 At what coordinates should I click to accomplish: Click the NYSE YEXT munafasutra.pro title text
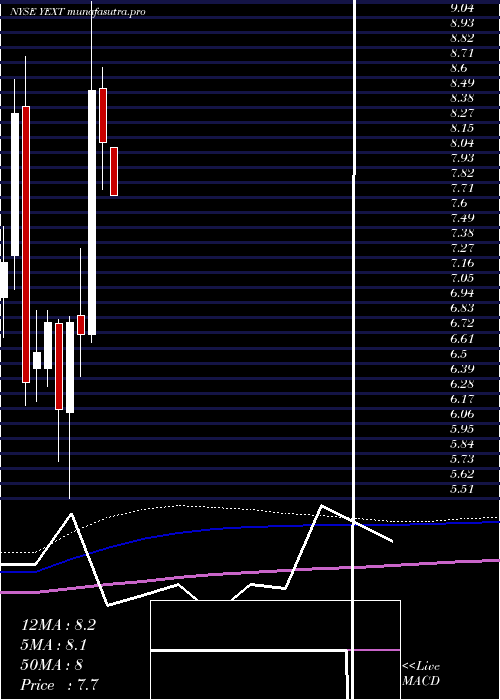tap(78, 12)
